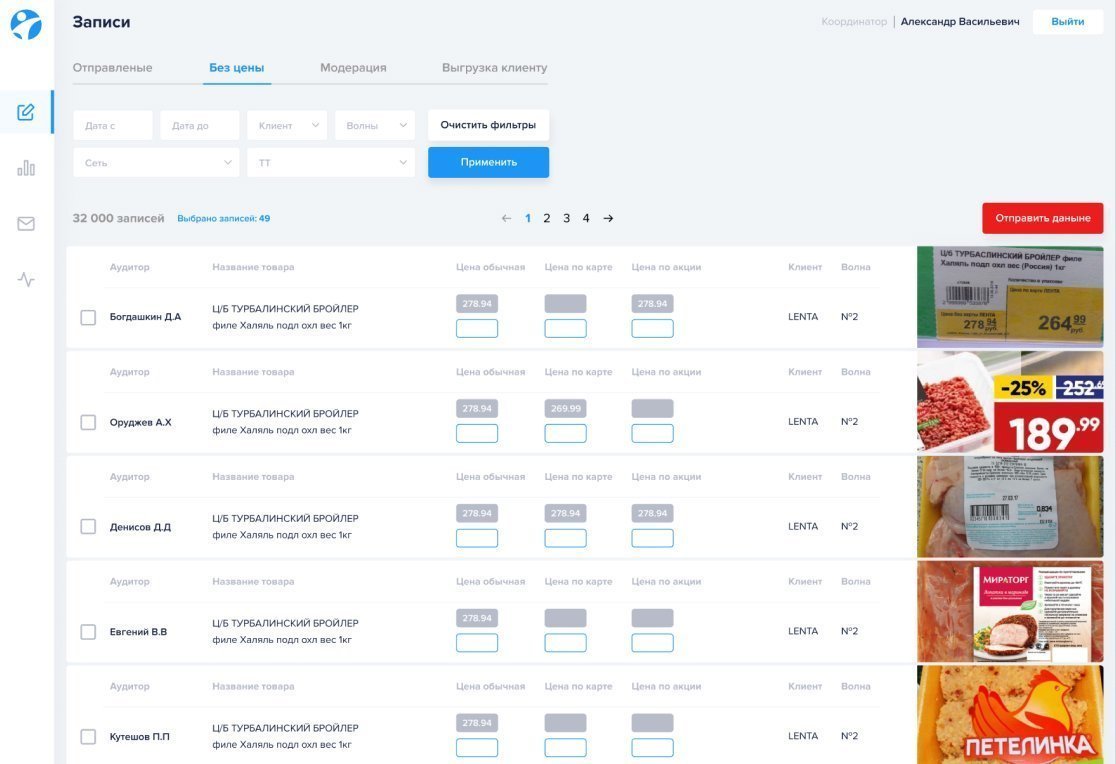Click Цена по акции input for Денисов Д.Д
The height and width of the screenshot is (764, 1116).
click(x=652, y=538)
